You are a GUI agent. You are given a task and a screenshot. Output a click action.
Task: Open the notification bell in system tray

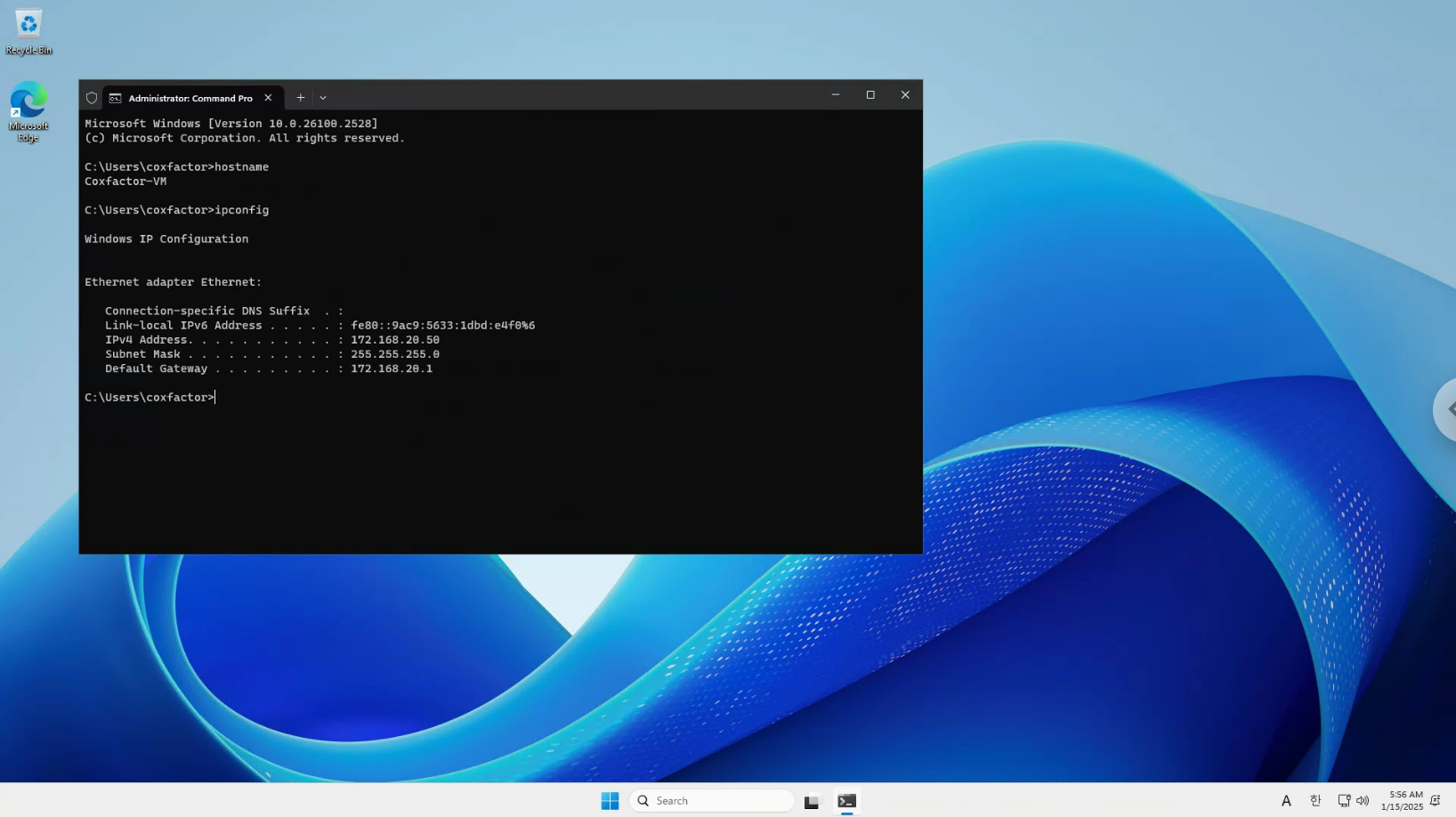click(x=1436, y=801)
